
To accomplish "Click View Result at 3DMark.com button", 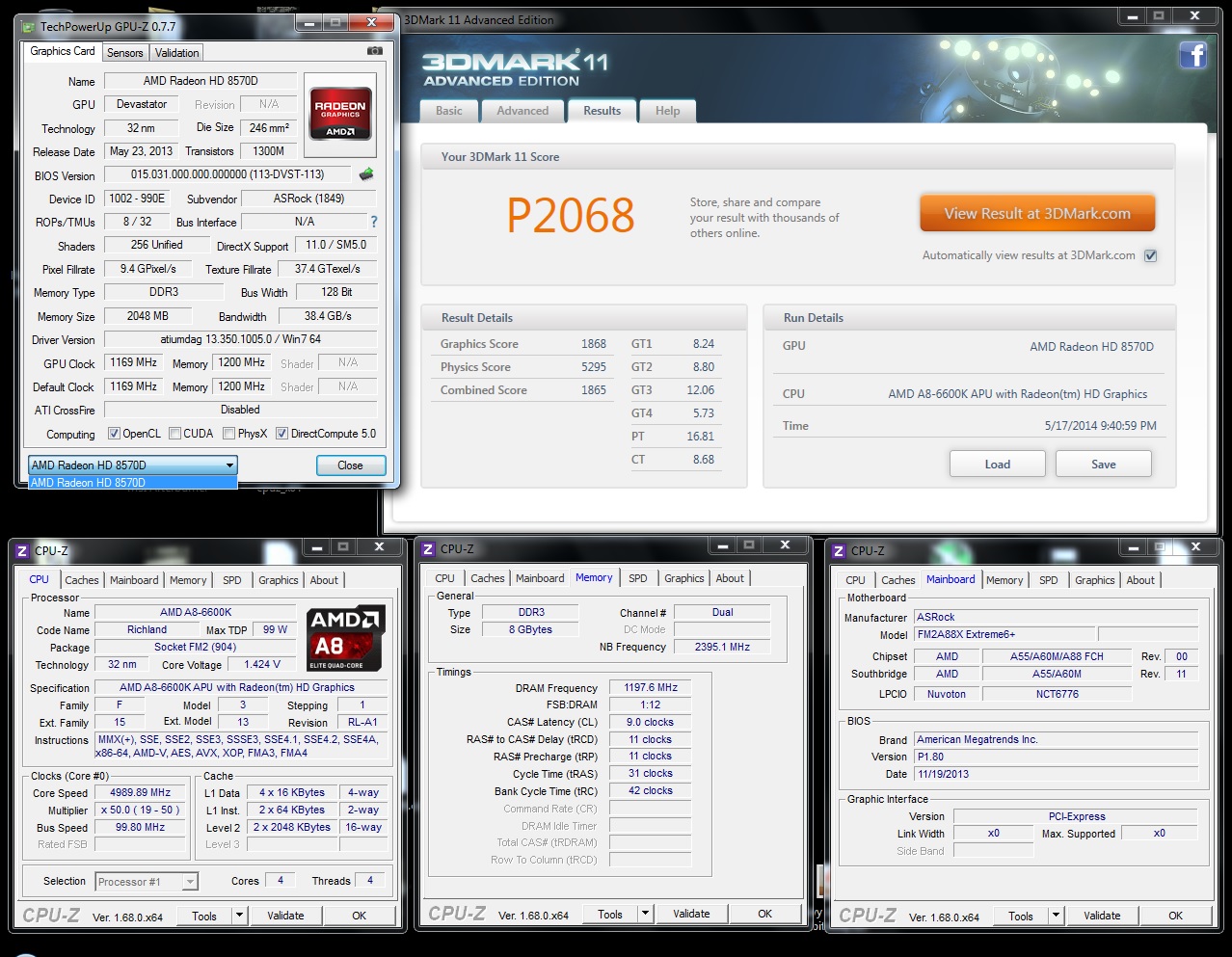I will click(x=1037, y=214).
